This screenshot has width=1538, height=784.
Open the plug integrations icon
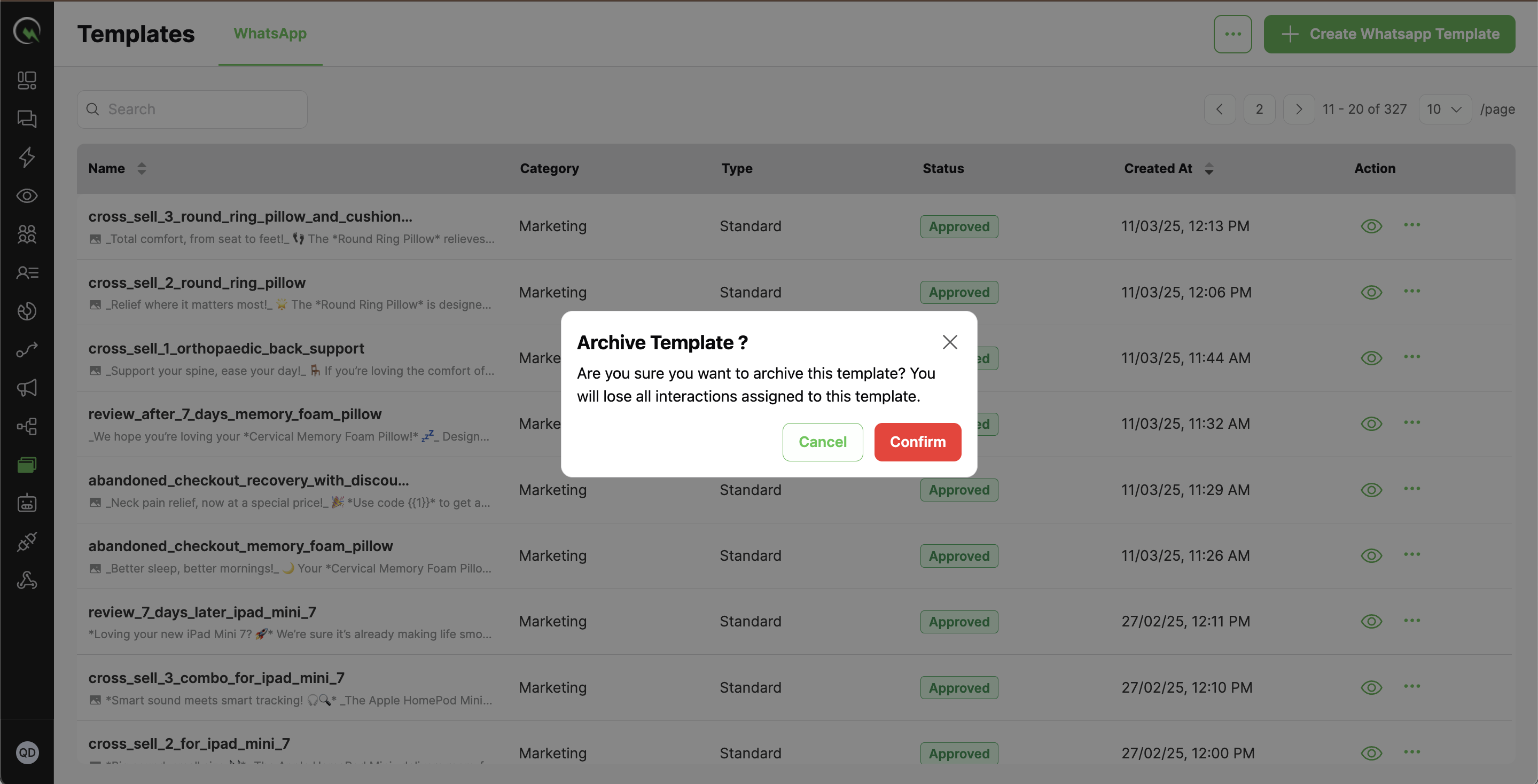point(27,542)
